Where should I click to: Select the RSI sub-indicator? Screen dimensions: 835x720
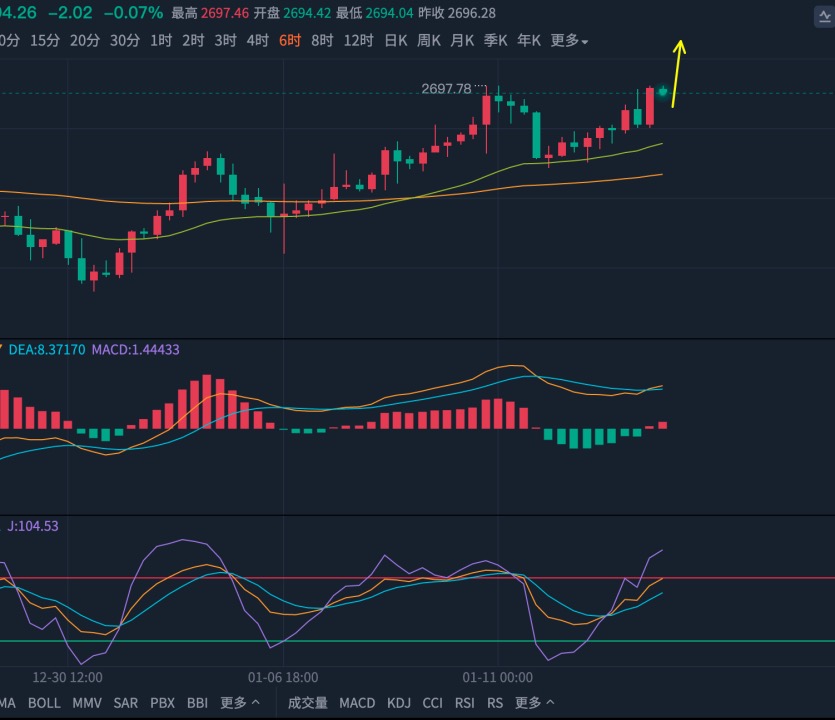point(464,703)
